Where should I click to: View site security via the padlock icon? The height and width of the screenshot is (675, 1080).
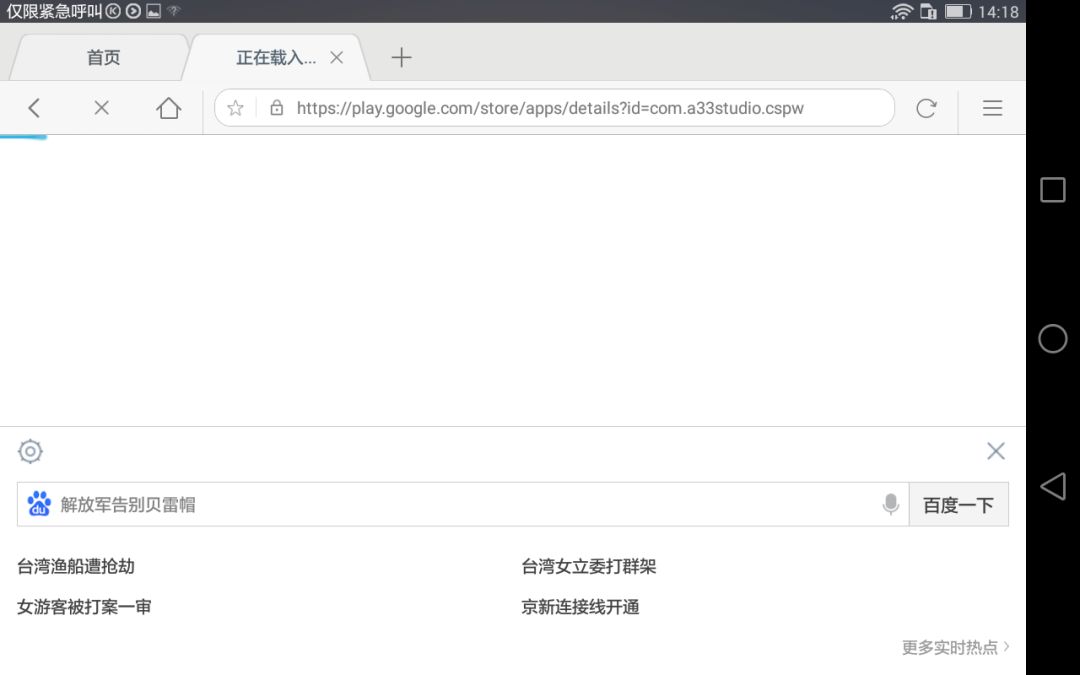276,107
